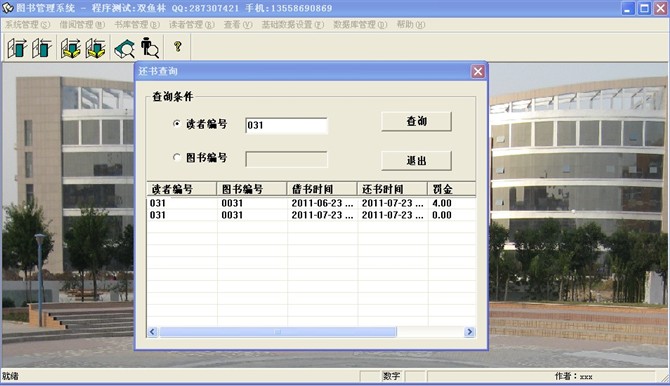Open the reader search icon with person
Image resolution: width=670 pixels, height=386 pixels.
click(150, 47)
